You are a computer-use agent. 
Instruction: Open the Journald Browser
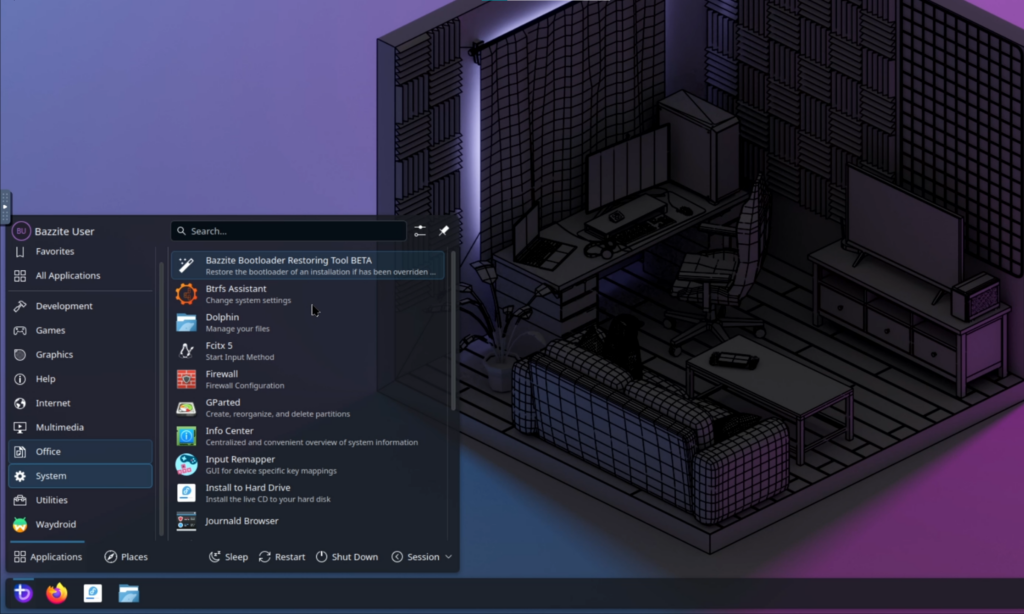point(241,521)
